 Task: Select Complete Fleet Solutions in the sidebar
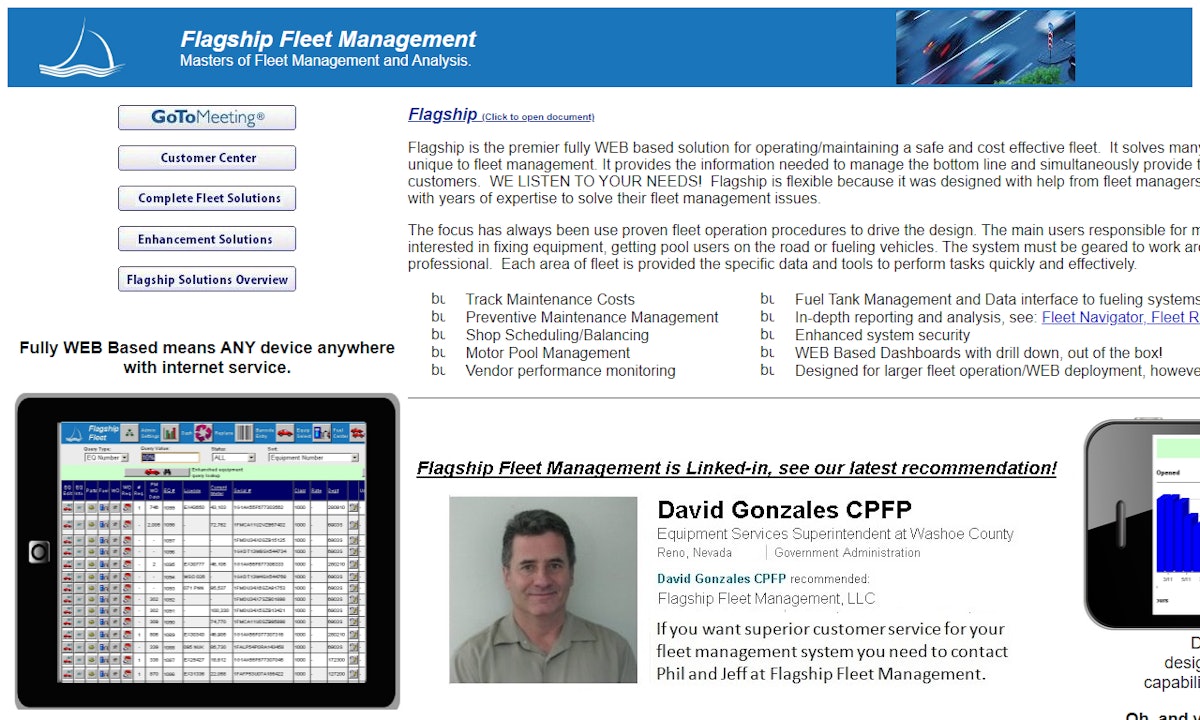[x=207, y=198]
